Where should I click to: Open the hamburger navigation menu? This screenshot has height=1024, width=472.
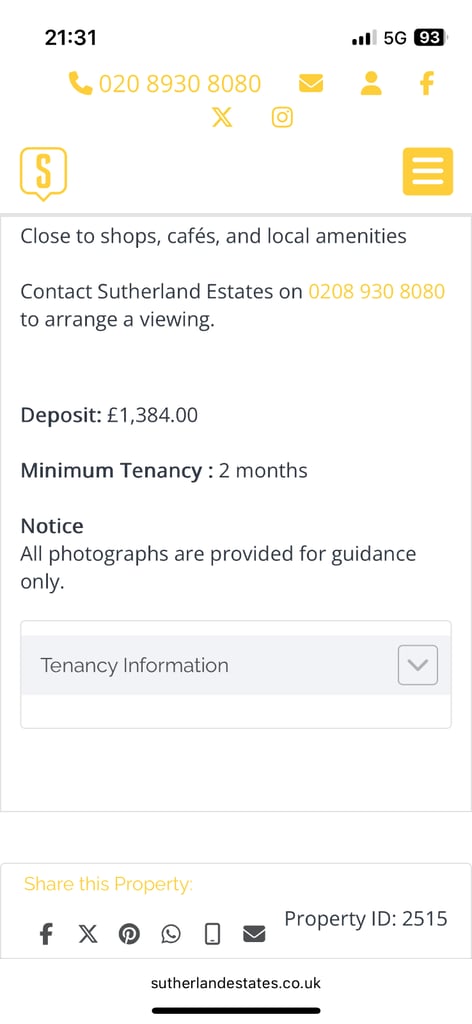(x=428, y=171)
